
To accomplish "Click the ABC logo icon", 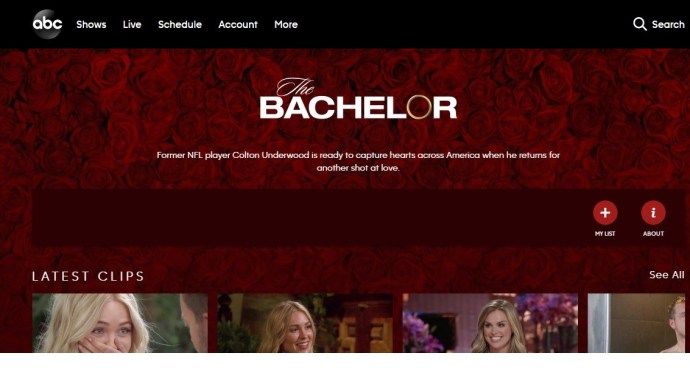I will [x=47, y=24].
